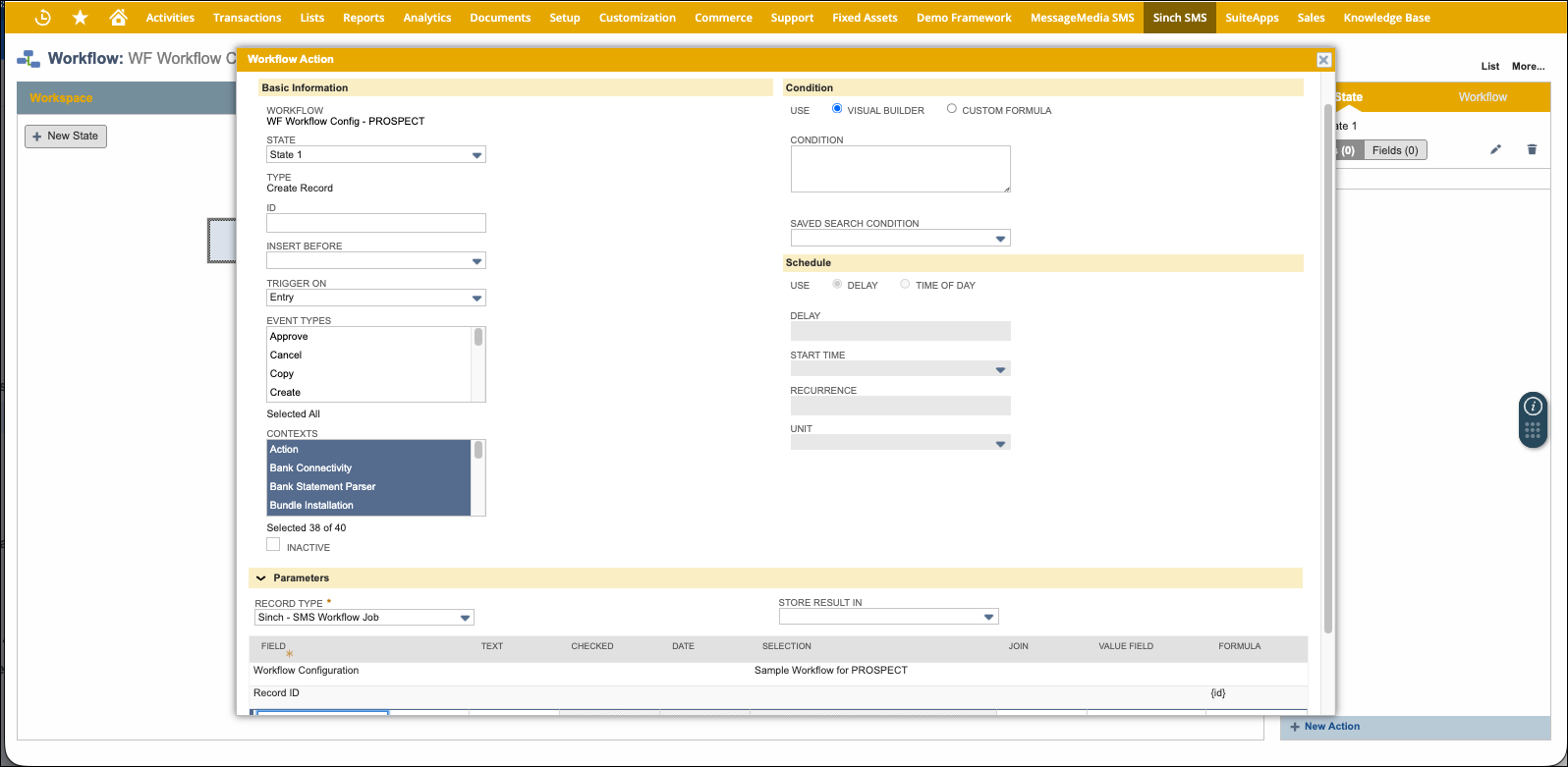Go to the Home house icon
The width and height of the screenshot is (1568, 767).
coord(118,18)
